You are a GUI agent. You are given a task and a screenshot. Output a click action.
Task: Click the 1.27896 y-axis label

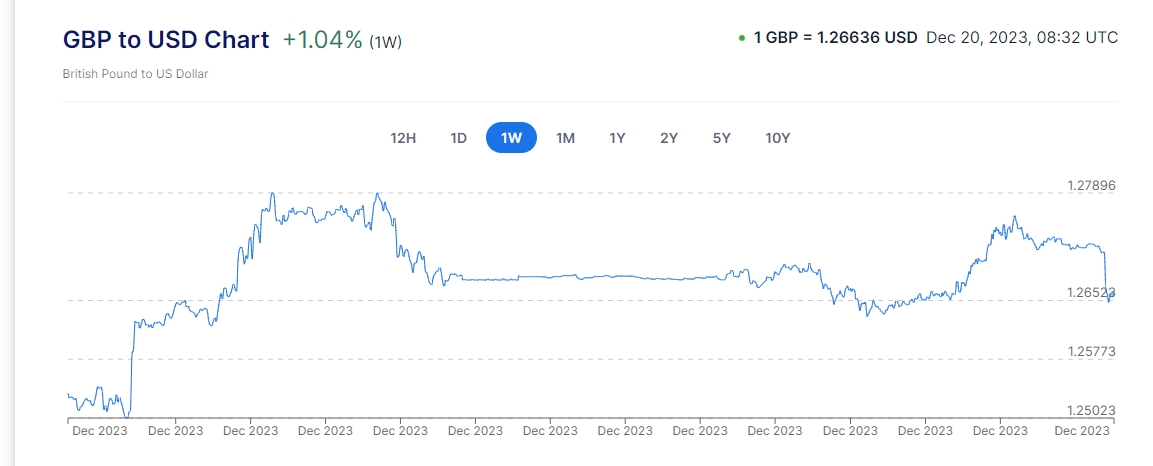[1086, 186]
